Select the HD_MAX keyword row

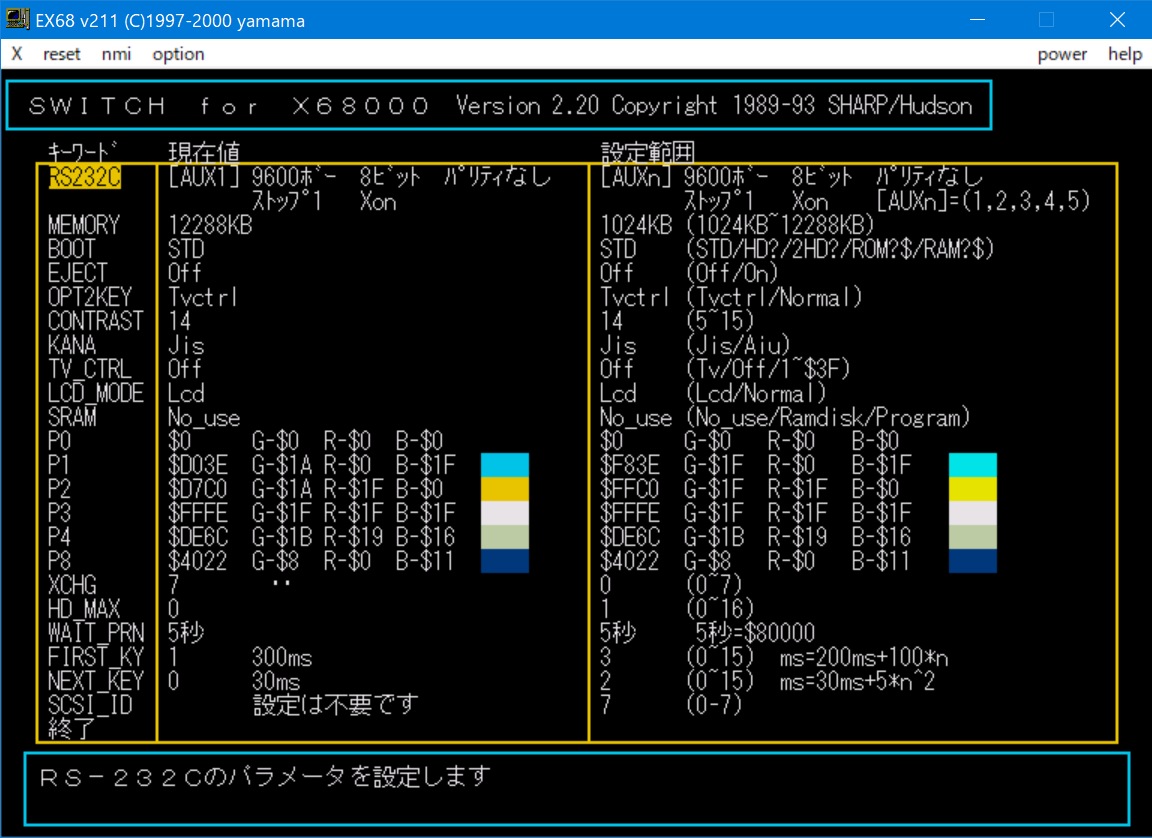84,610
